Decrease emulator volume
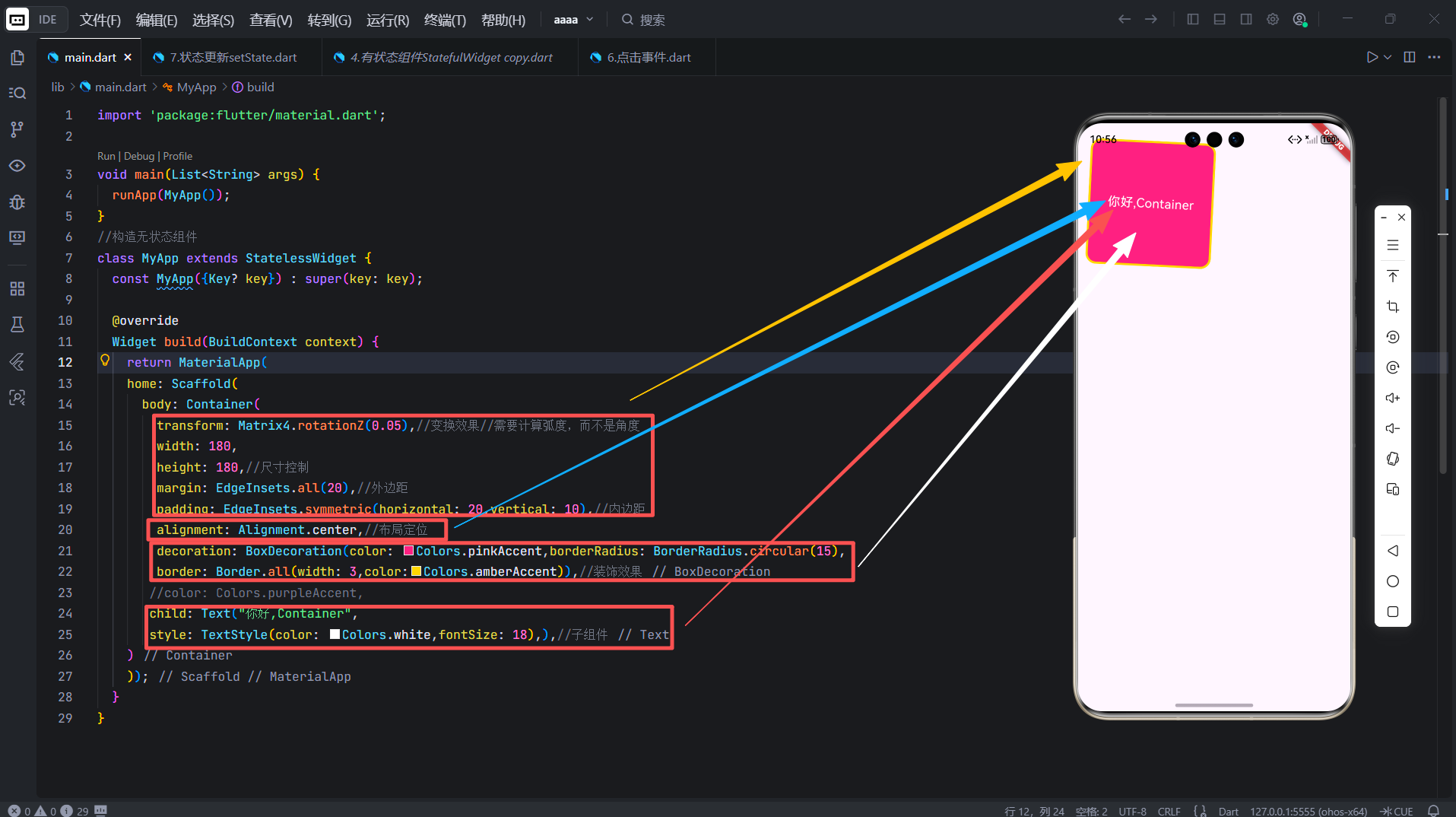Viewport: 1456px width, 817px height. coord(1393,428)
